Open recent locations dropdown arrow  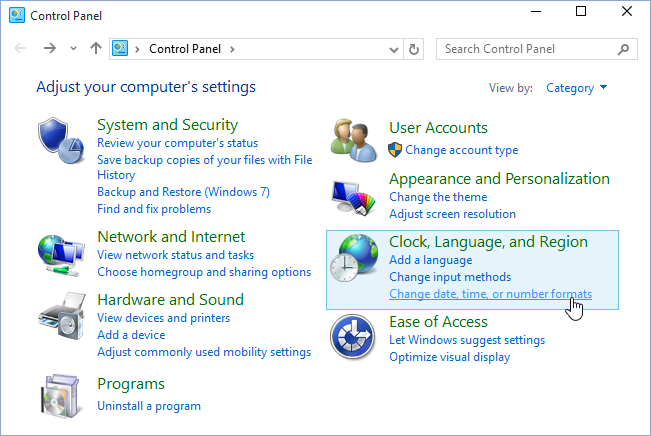coord(73,49)
